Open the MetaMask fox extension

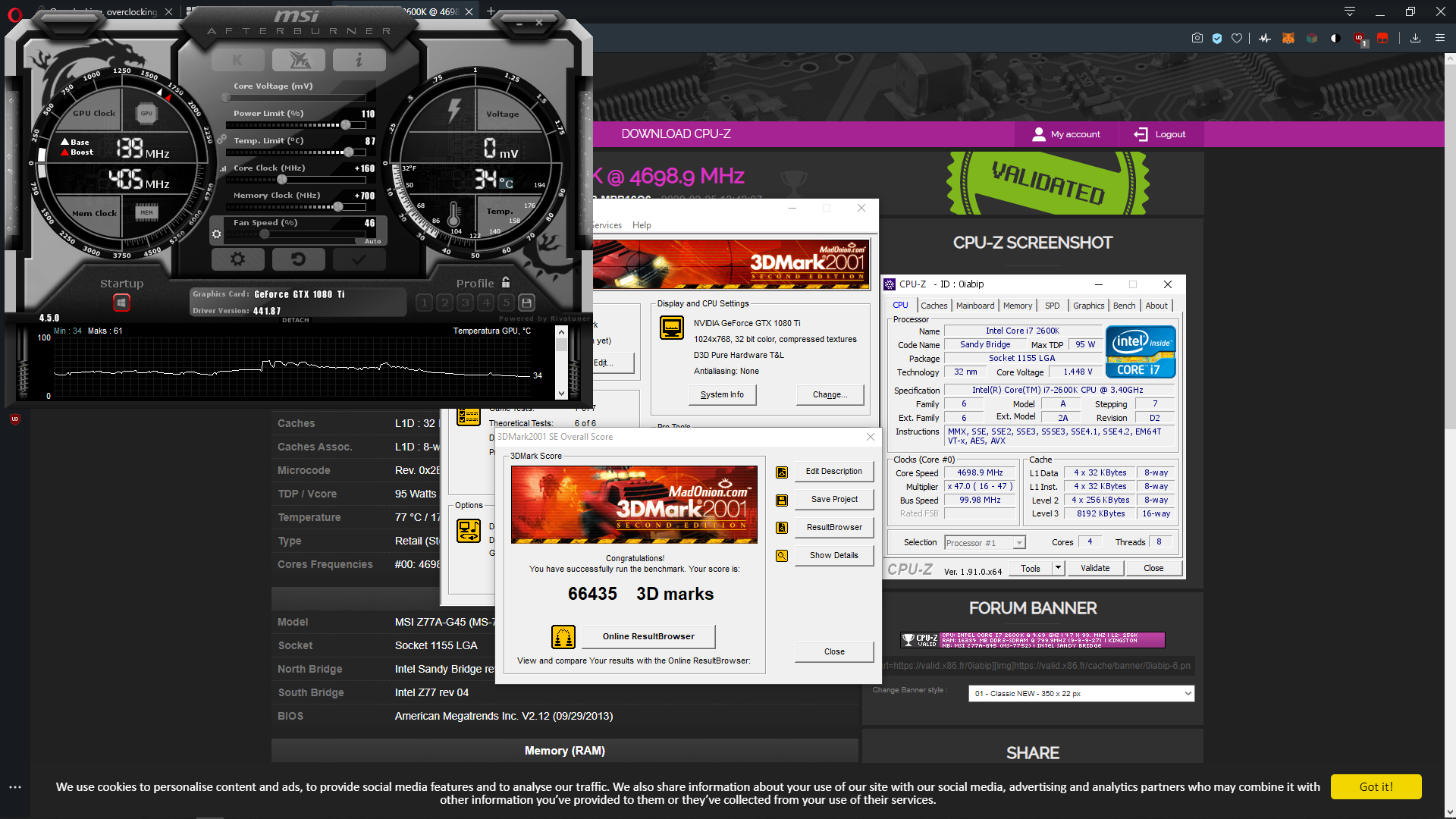tap(1288, 38)
